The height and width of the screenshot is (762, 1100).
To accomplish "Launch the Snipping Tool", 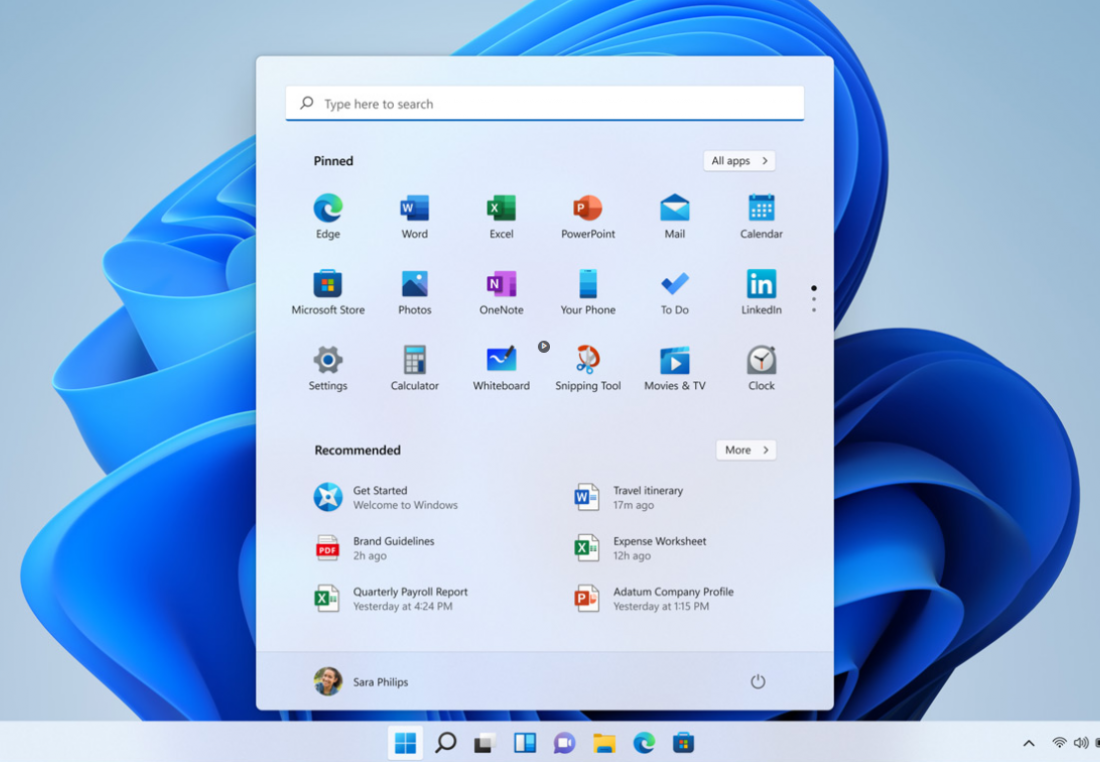I will tap(588, 368).
